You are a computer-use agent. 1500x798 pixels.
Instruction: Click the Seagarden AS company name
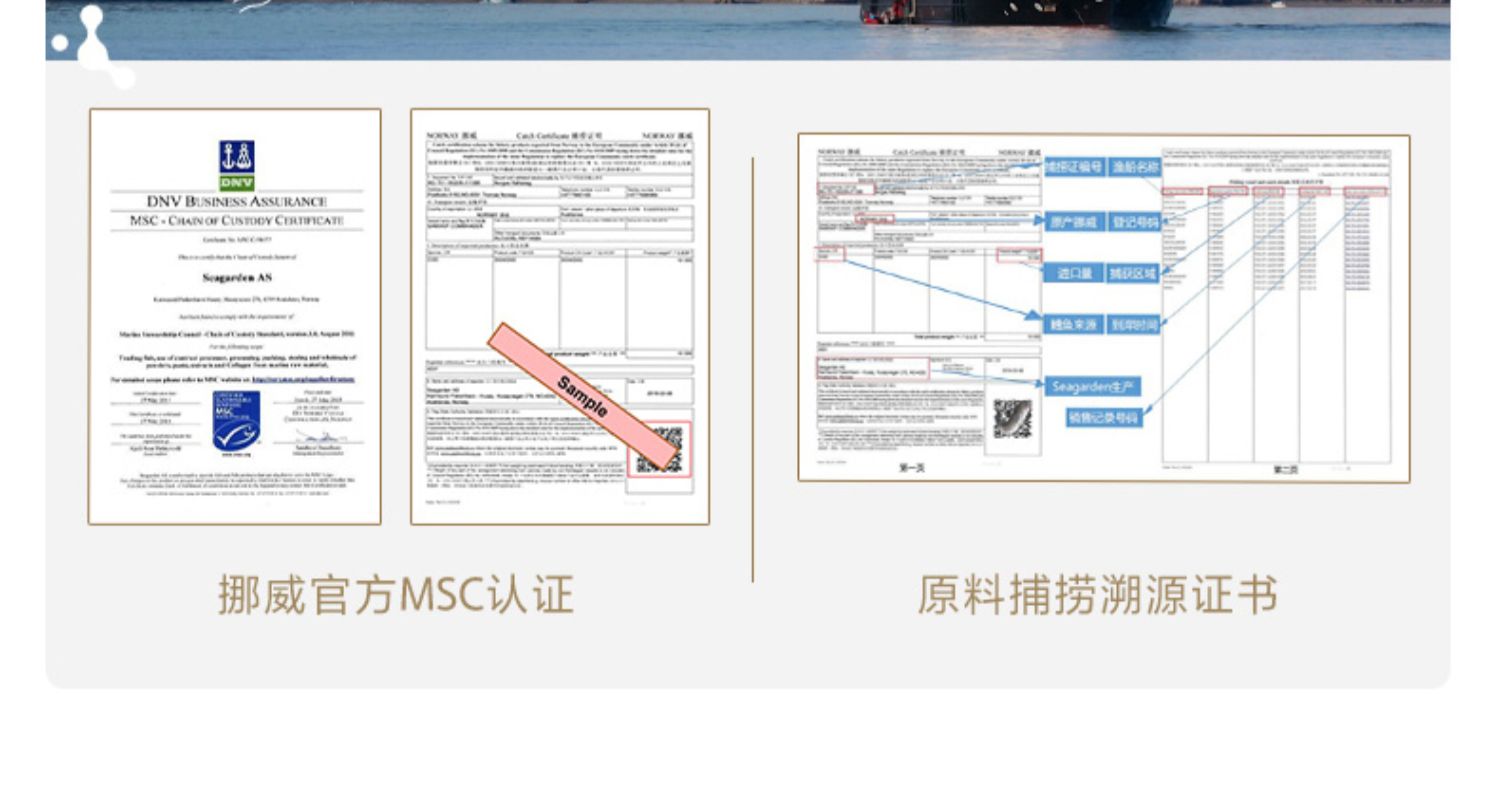(236, 277)
